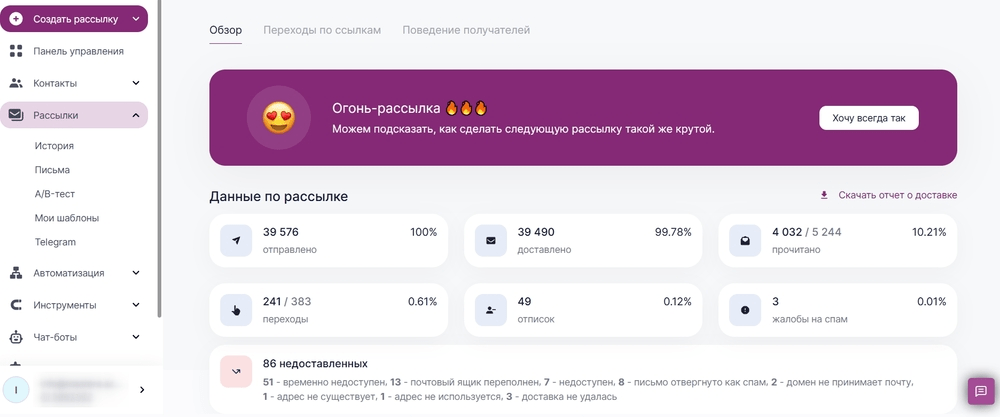1000x417 pixels.
Task: Download the delivery report
Action: point(889,195)
